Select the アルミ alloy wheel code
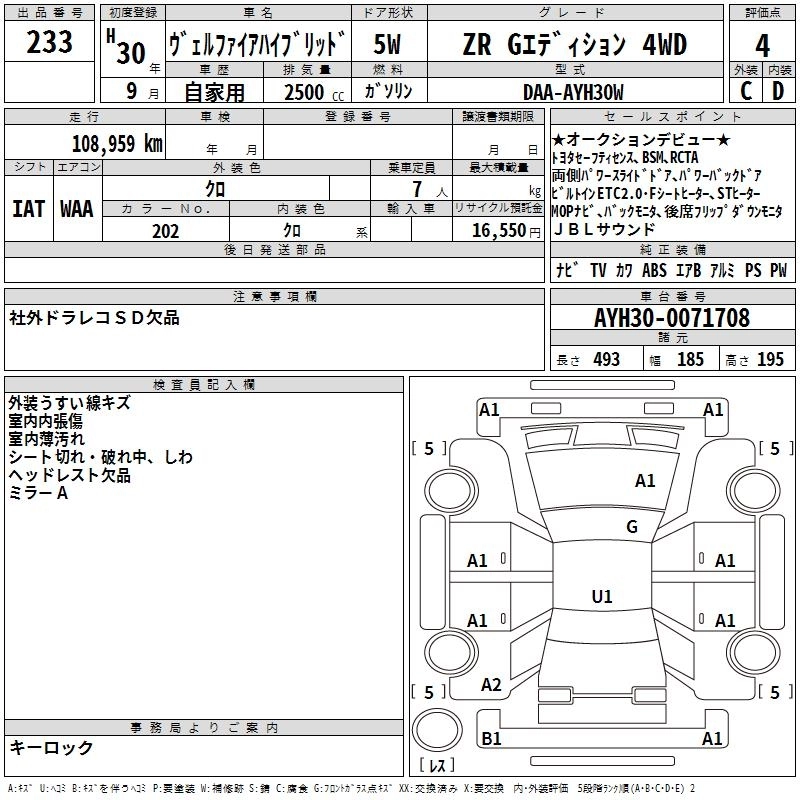This screenshot has height=800, width=800. click(722, 270)
